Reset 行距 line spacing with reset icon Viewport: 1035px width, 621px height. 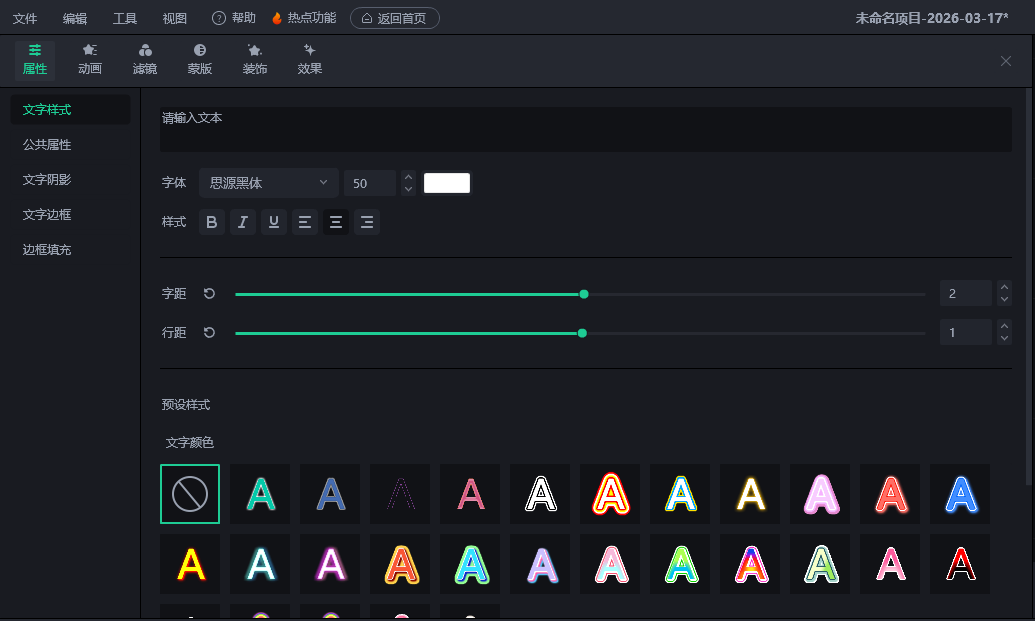point(209,332)
